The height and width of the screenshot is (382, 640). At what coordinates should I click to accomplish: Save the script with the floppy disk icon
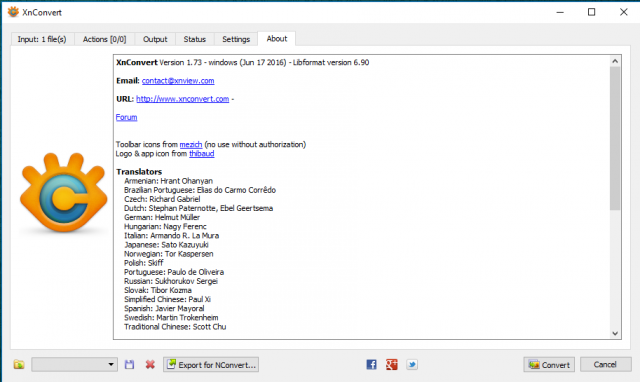coord(129,364)
